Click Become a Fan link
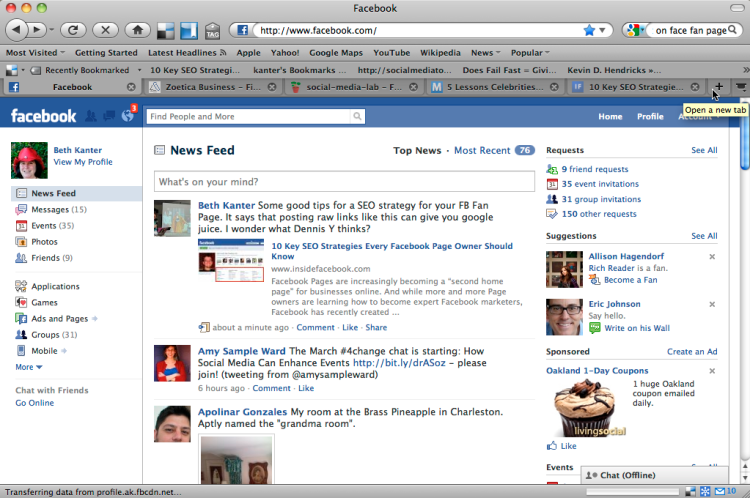This screenshot has height=498, width=750. pos(630,280)
